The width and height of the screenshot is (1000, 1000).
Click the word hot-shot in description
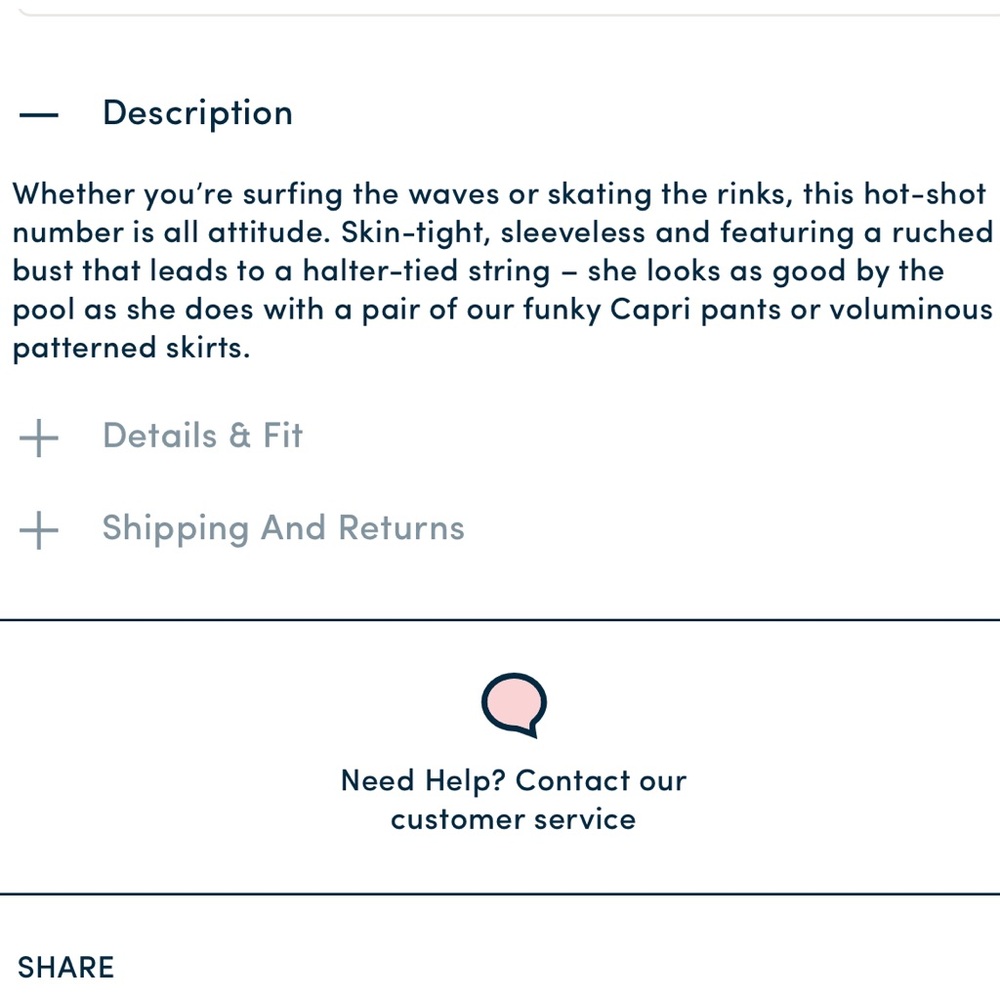coord(925,194)
